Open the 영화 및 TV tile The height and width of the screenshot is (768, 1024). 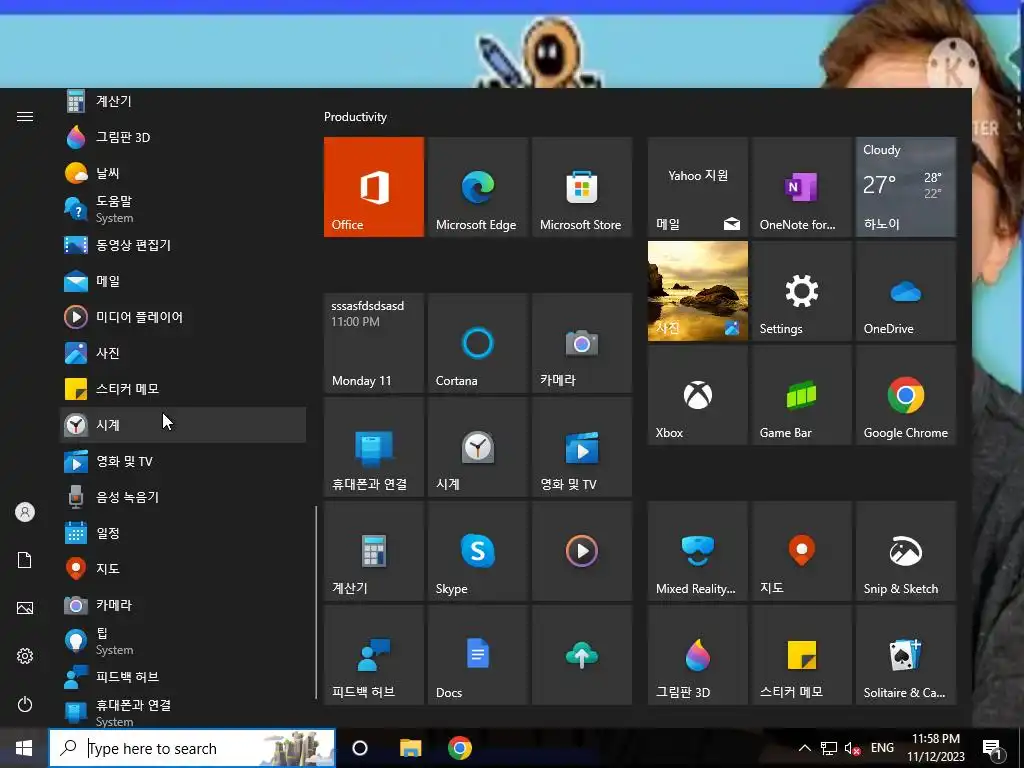pos(582,447)
